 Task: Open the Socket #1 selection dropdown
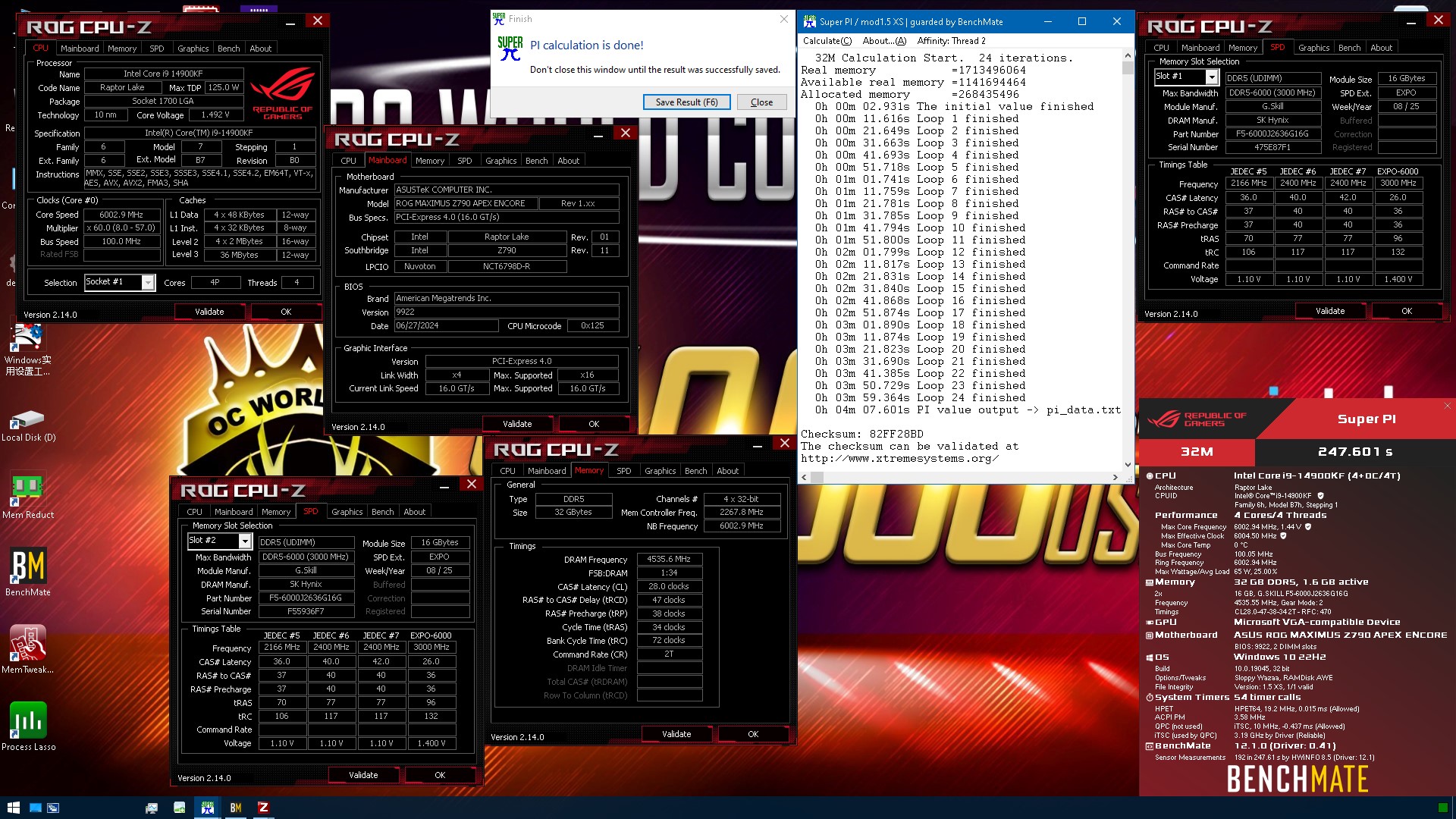click(x=148, y=283)
